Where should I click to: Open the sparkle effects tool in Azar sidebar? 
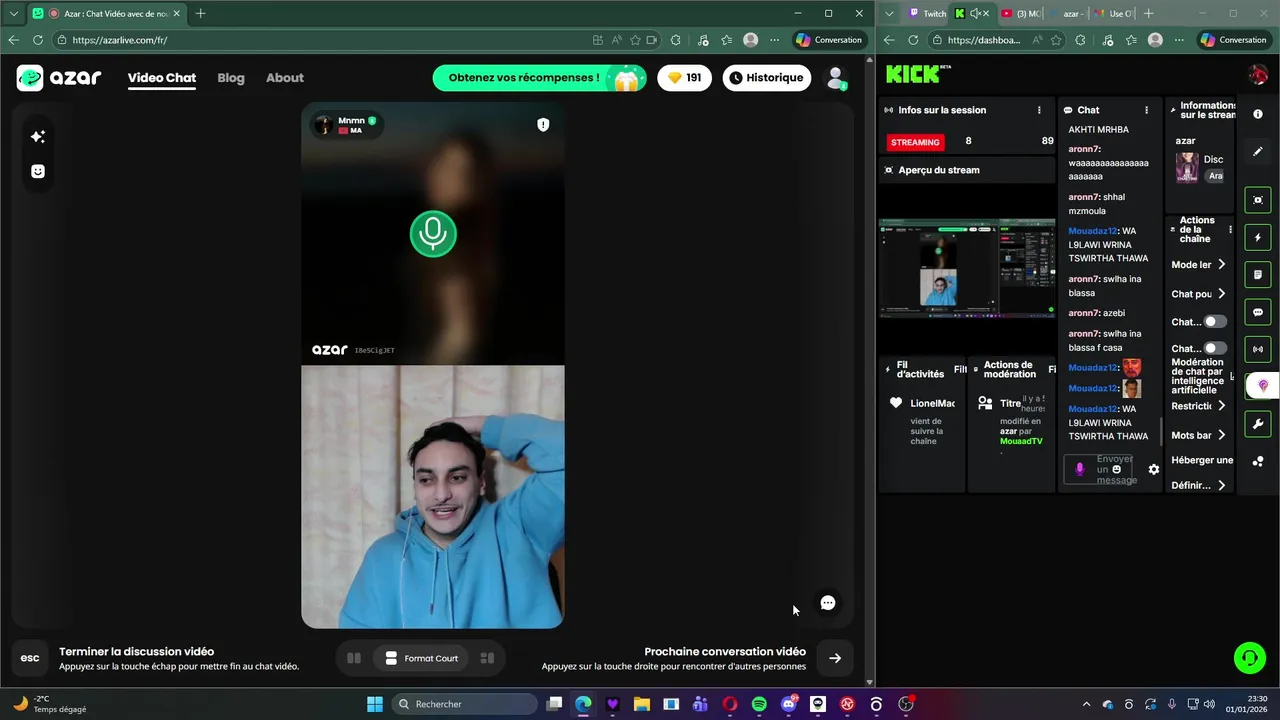point(38,137)
